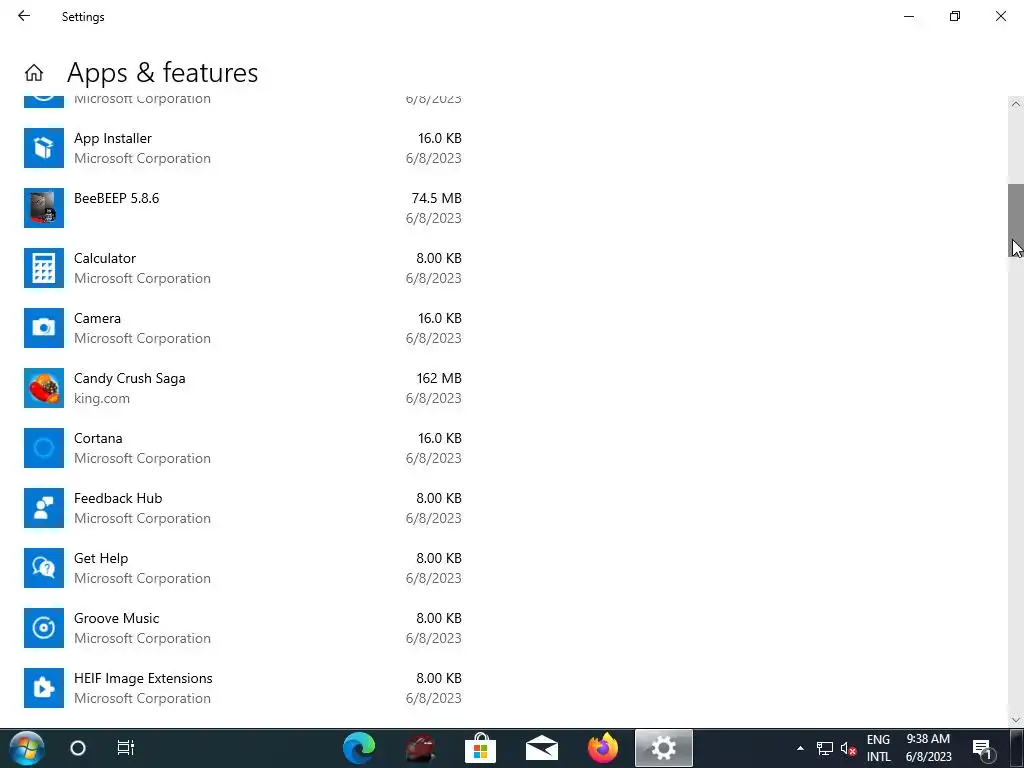Open the Action Center notifications icon
Screen dimensions: 1024x768
[982, 748]
